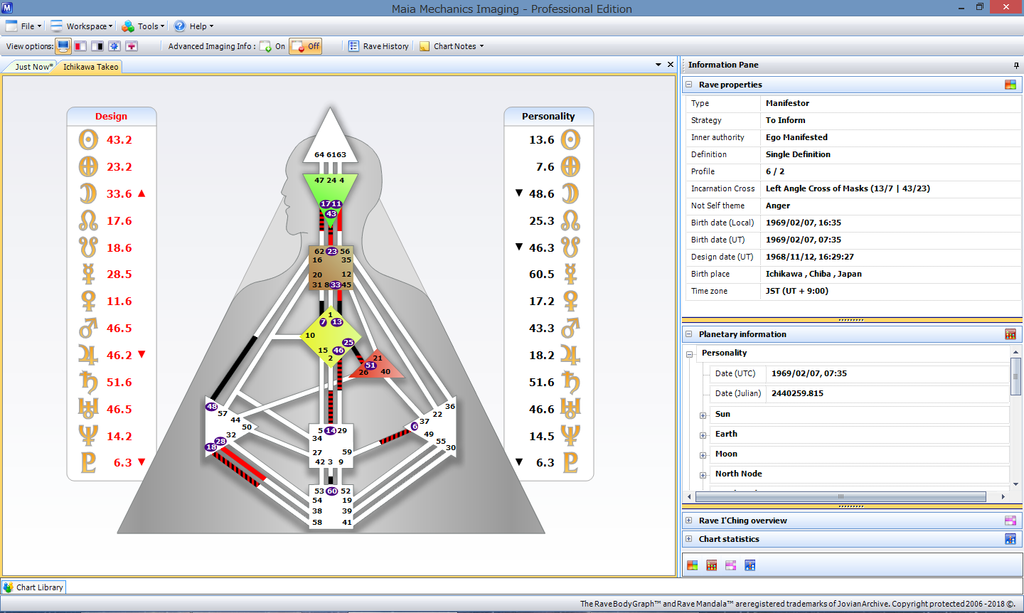
Task: Select the red left-panel view option
Action: click(x=80, y=46)
